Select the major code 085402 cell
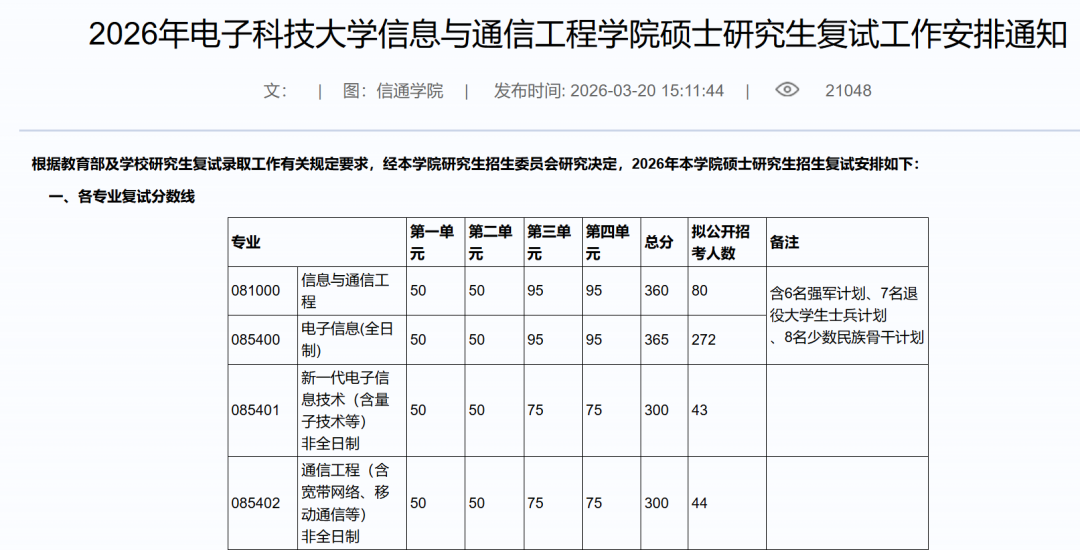This screenshot has height=550, width=1080. (x=256, y=503)
